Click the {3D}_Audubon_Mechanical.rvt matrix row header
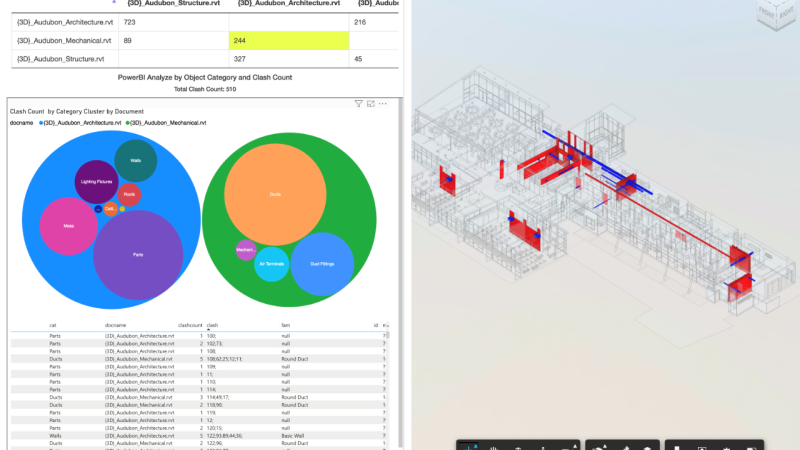Viewport: 800px width, 450px height. (x=65, y=40)
